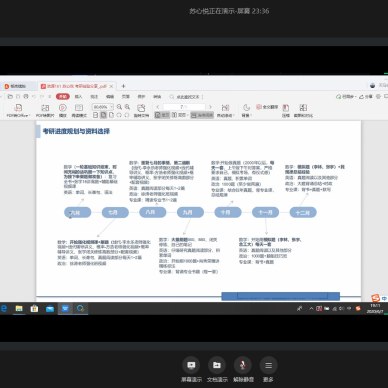Open the 背景 background dropdown
The image size is (388, 388).
click(x=247, y=111)
